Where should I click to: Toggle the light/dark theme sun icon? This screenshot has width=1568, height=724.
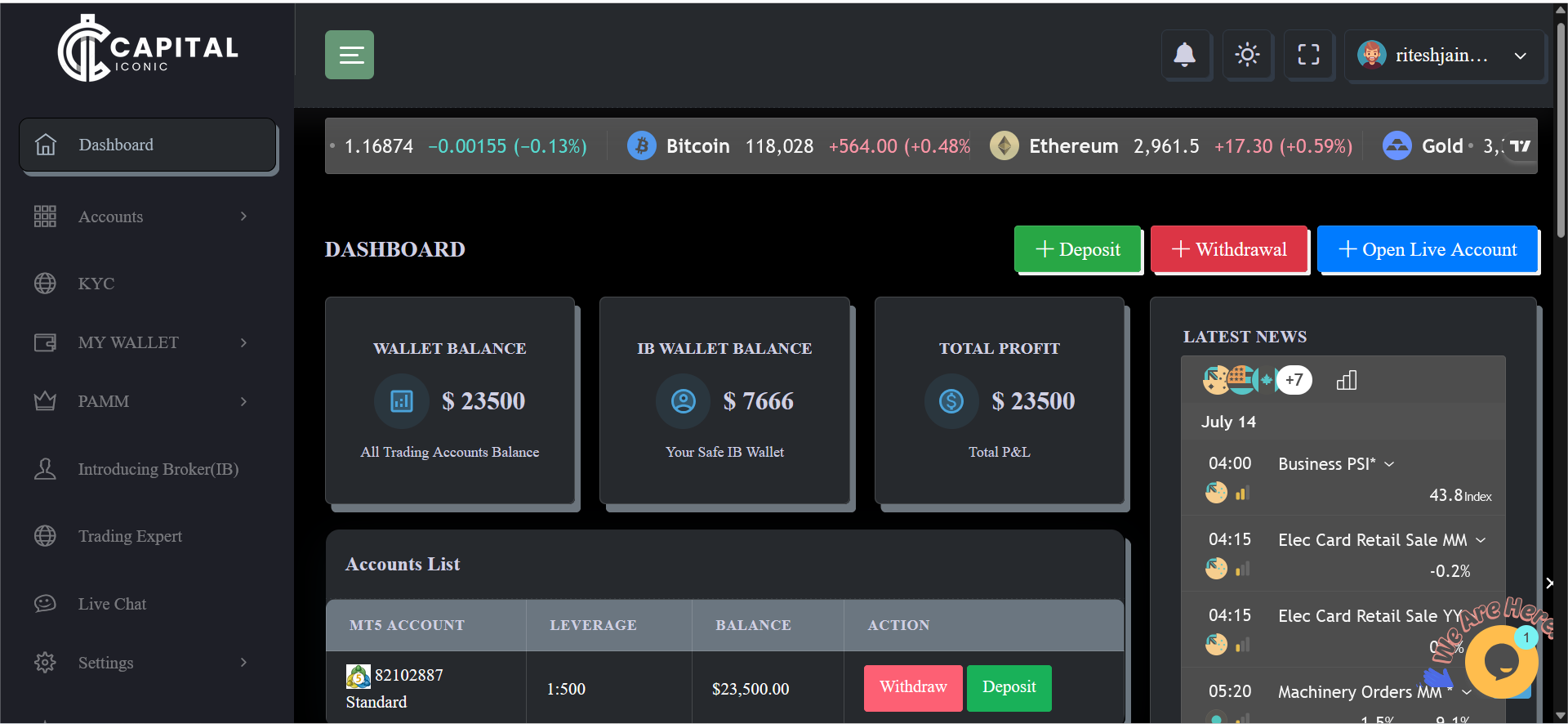point(1247,55)
